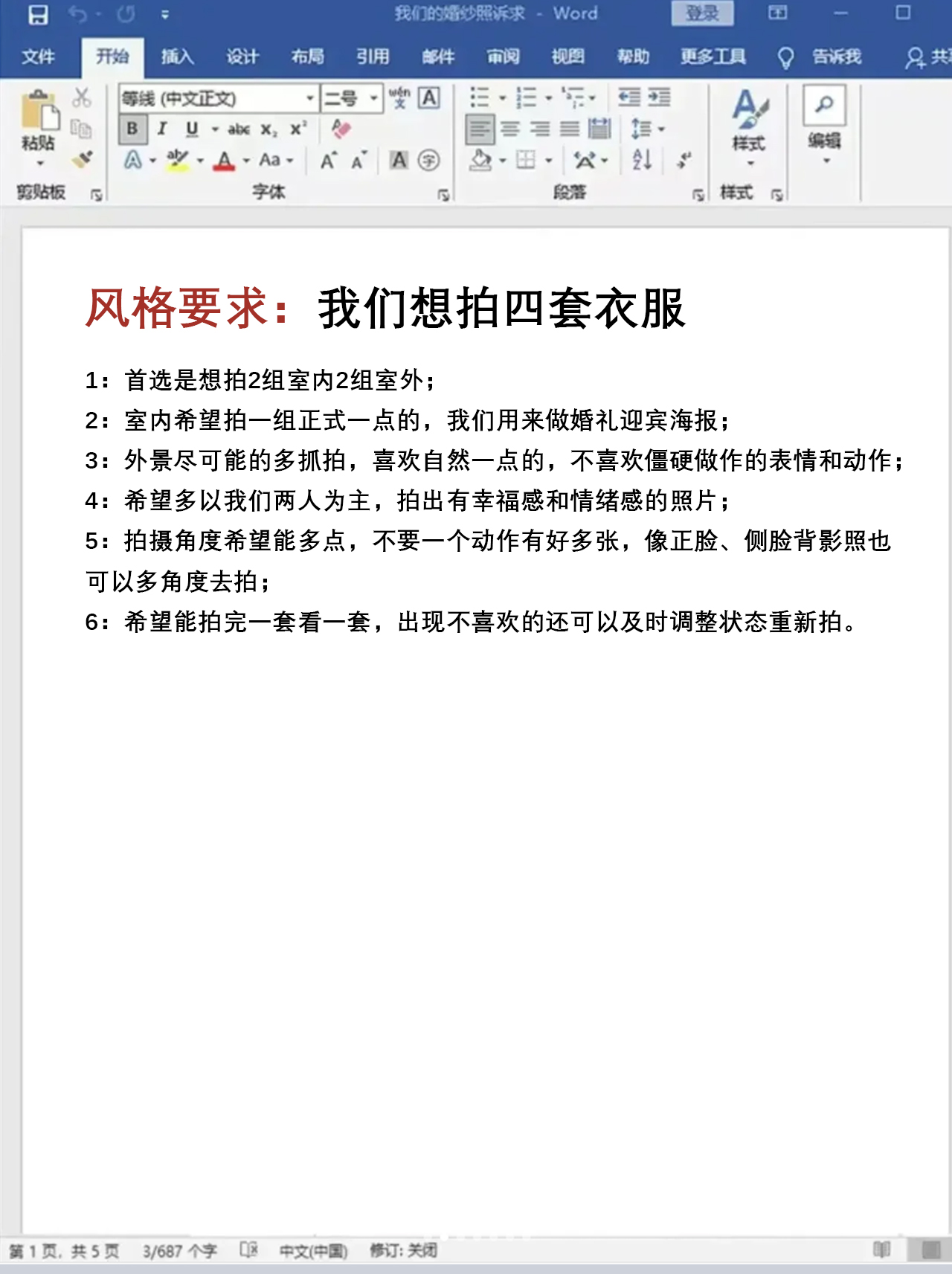Apply paragraph shading paint bucket
The image size is (952, 1274).
pos(481,160)
